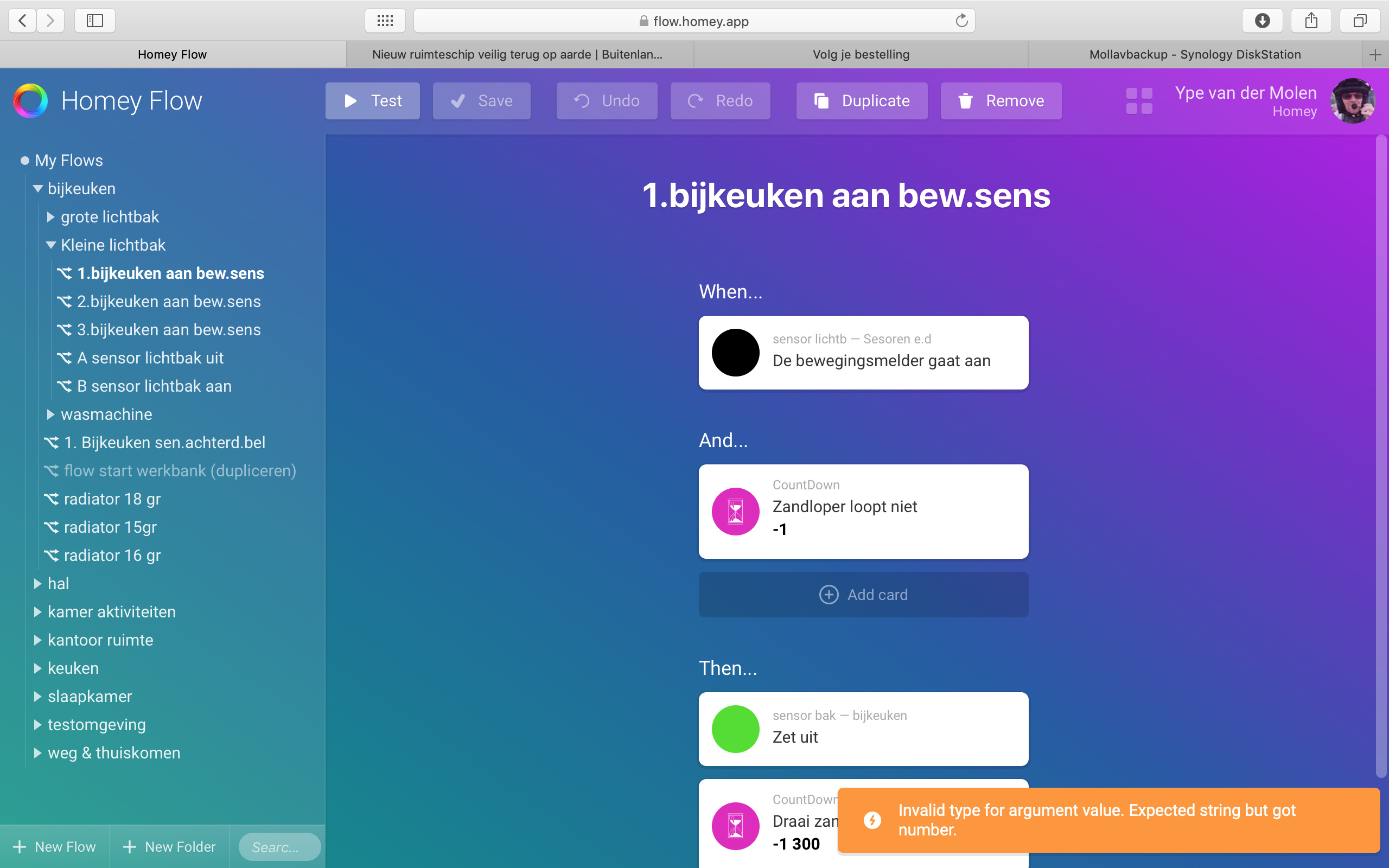The width and height of the screenshot is (1389, 868).
Task: Expand the grote lichtbak folder
Action: [x=50, y=217]
